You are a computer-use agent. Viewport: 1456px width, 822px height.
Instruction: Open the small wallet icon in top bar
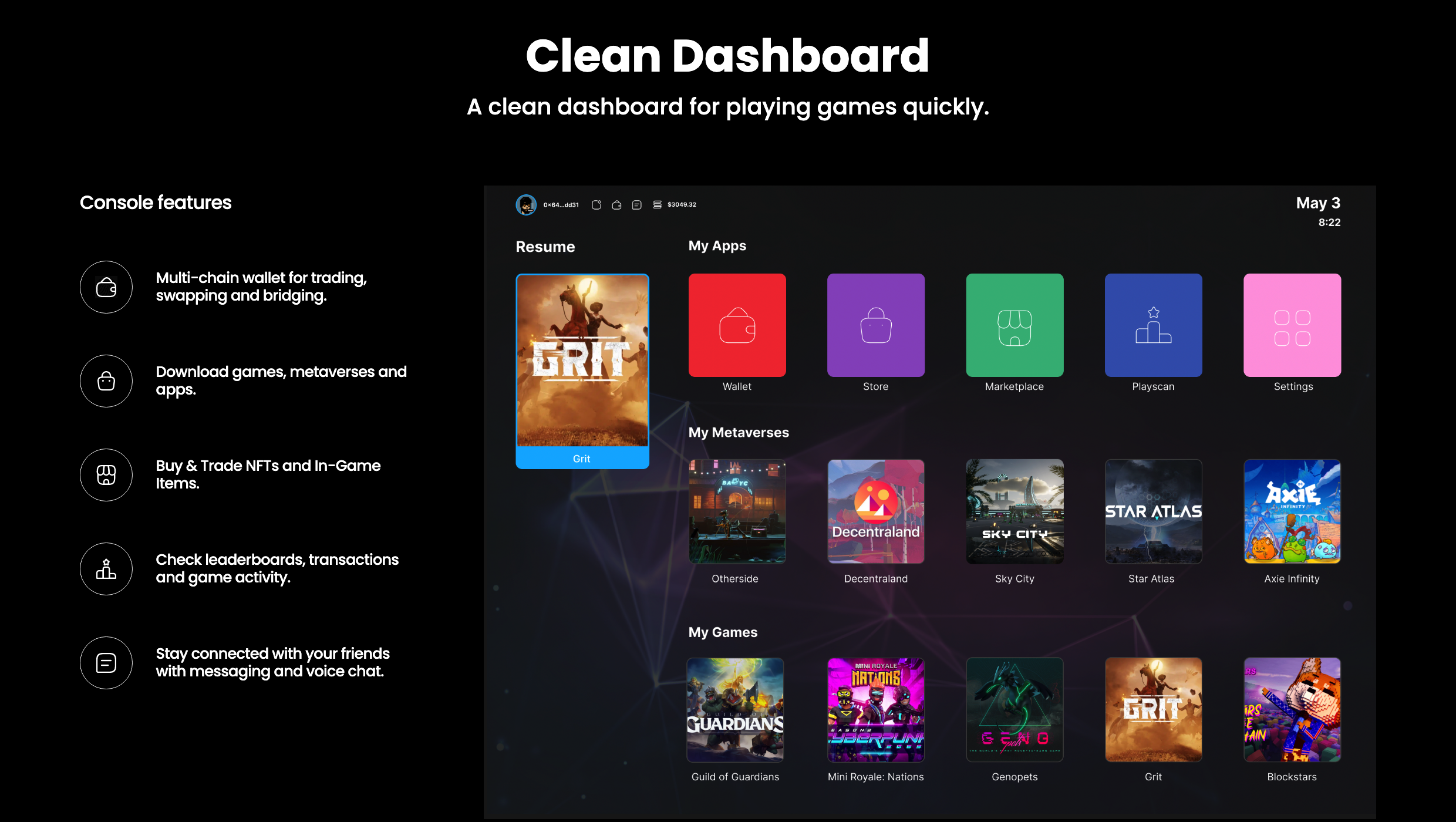[616, 205]
